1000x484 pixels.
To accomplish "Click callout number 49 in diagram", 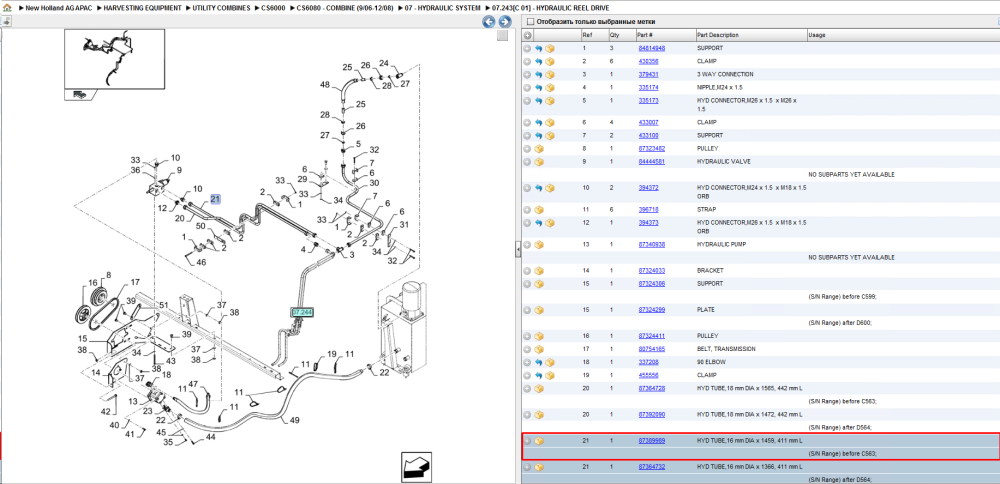I will [x=295, y=420].
